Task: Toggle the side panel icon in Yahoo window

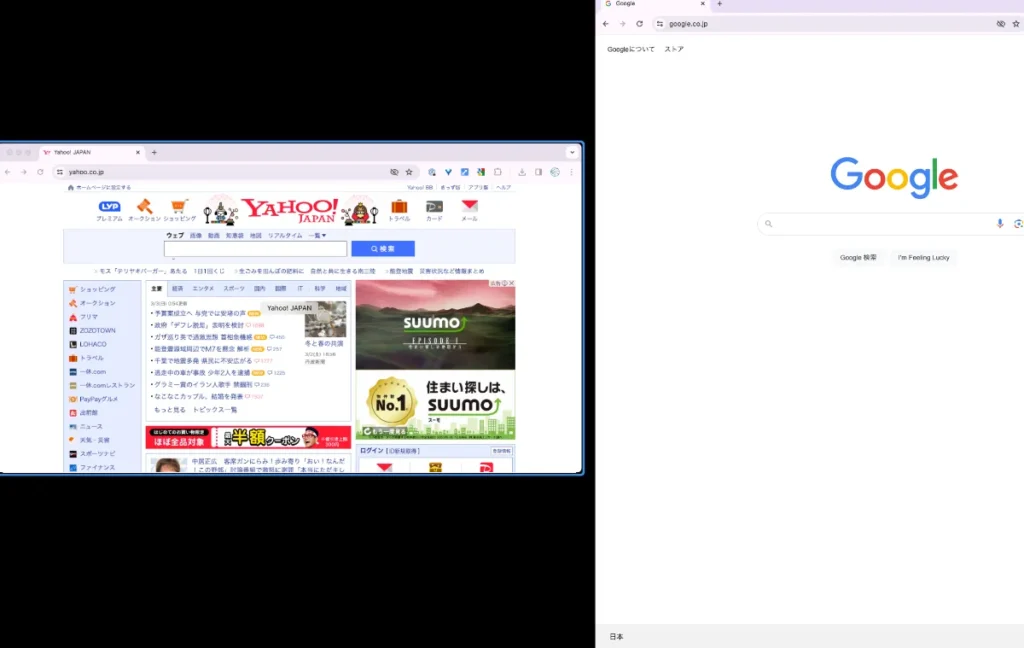Action: click(x=538, y=172)
